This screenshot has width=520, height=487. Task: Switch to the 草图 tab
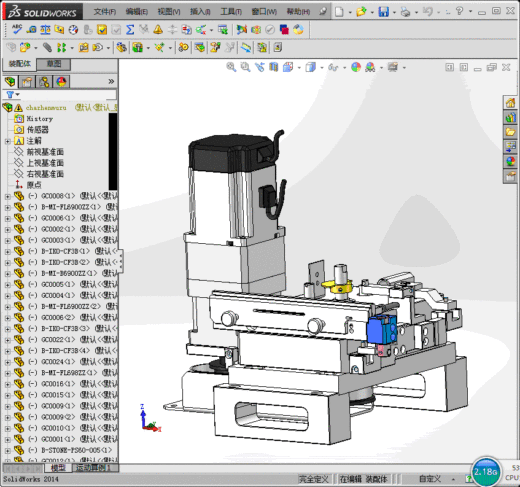[54, 64]
